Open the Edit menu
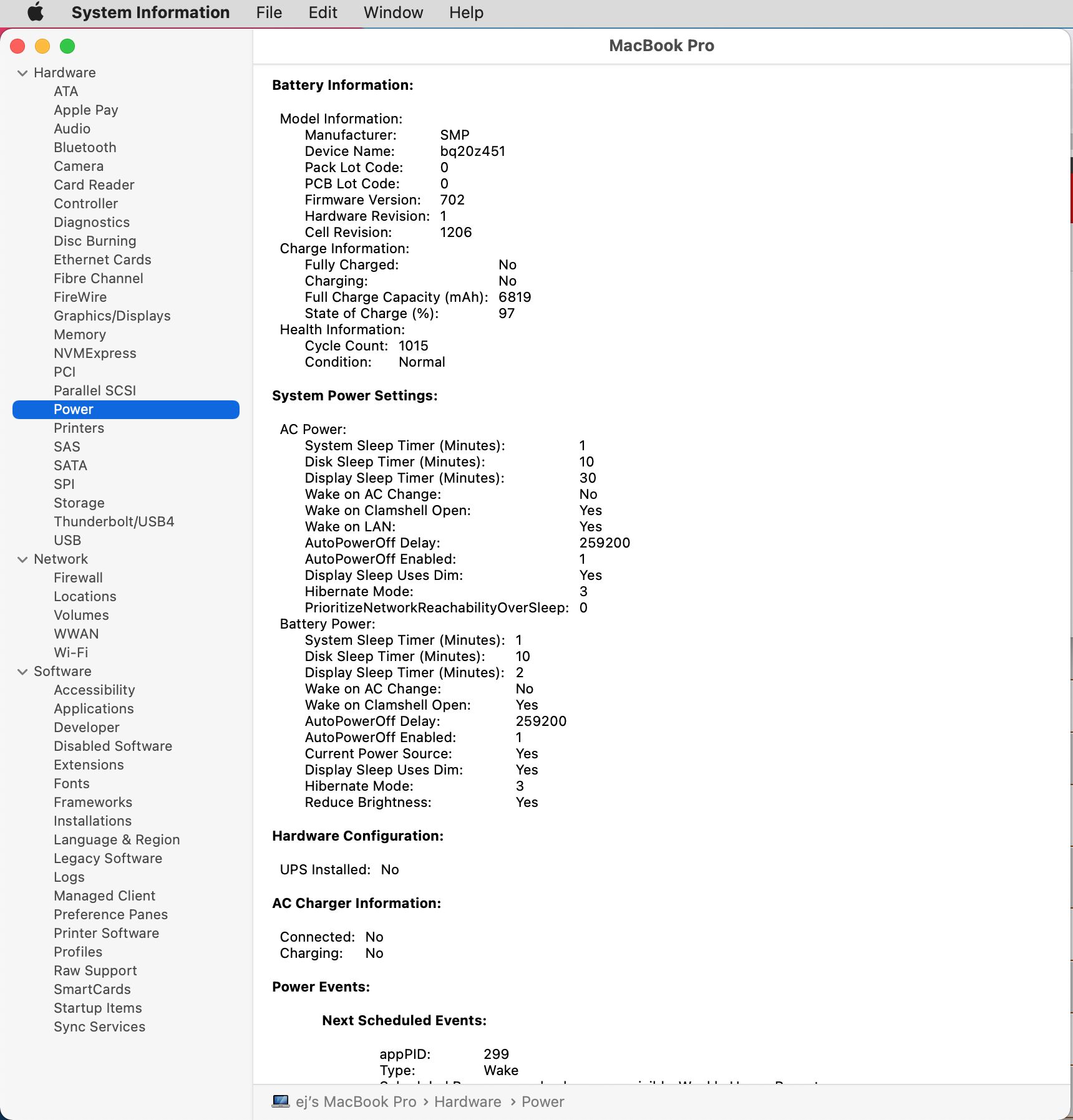1073x1120 pixels. (x=323, y=12)
